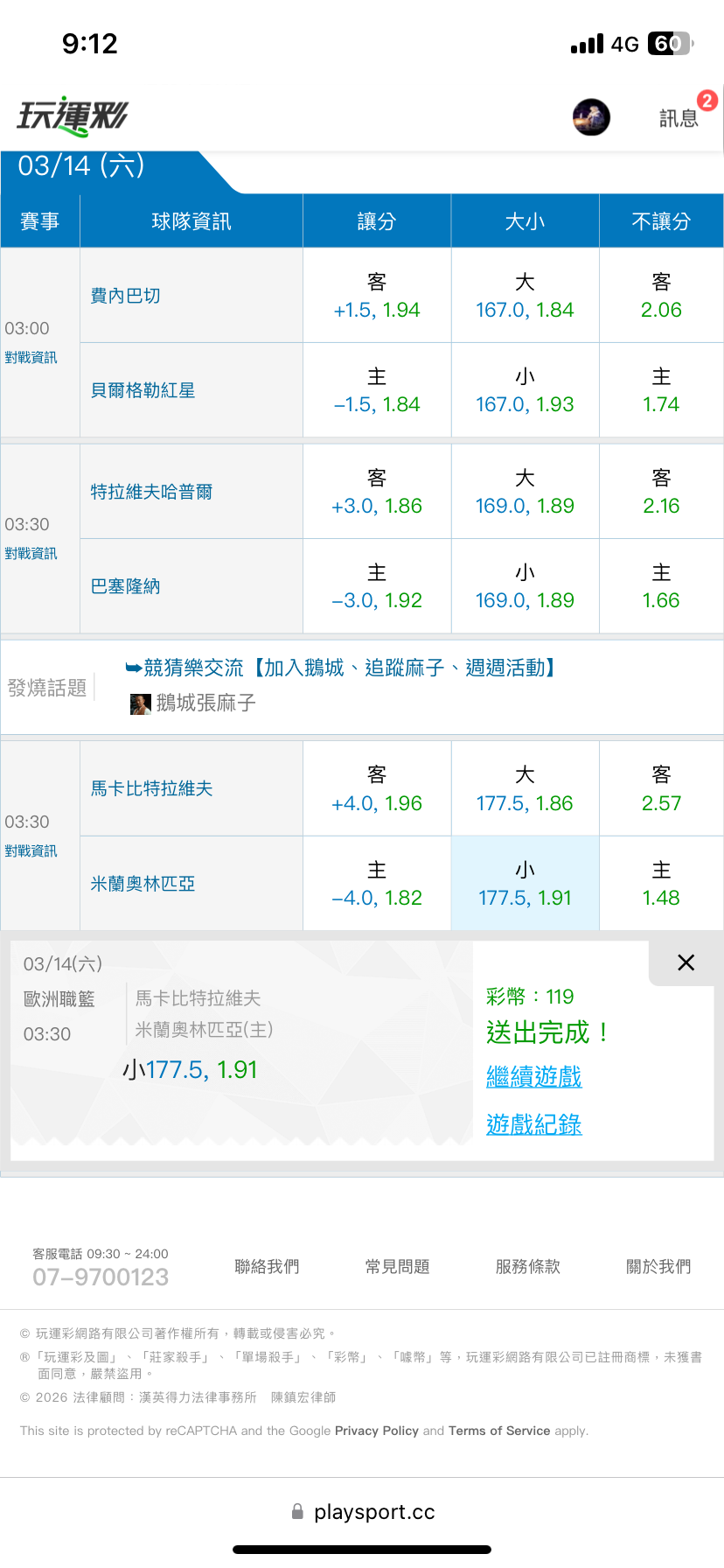Toggle 小 177.5 selection for 米蘭奧林匹亞
This screenshot has height=1568, width=724.
coord(525,884)
